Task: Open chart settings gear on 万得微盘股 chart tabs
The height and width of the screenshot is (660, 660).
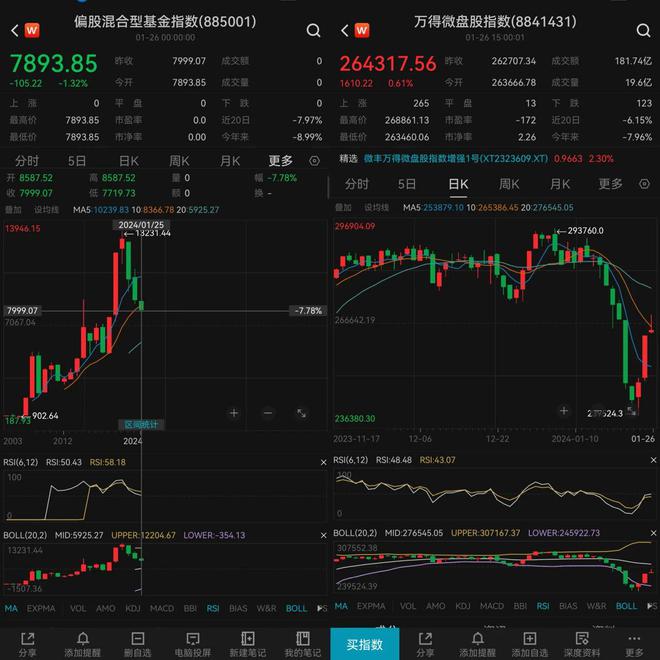Action: click(644, 184)
